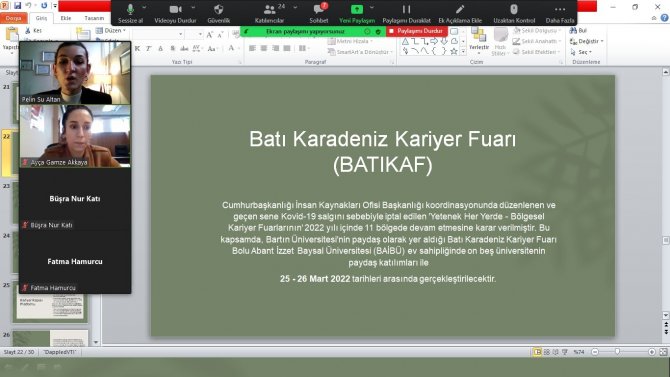The height and width of the screenshot is (377, 670).
Task: Expand share options arrow beside Yeni Paylaşım
Action: [372, 8]
